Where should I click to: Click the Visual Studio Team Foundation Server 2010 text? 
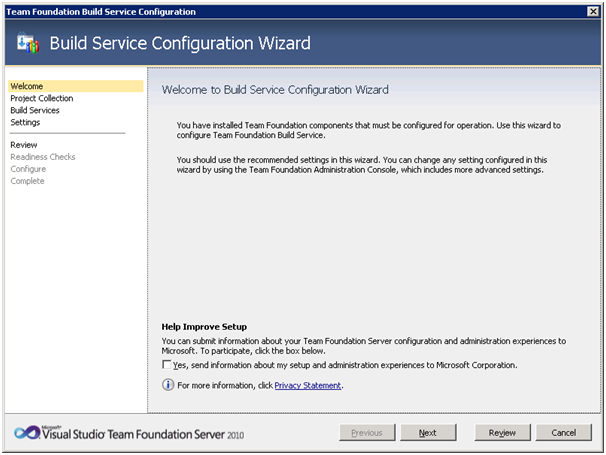click(143, 434)
